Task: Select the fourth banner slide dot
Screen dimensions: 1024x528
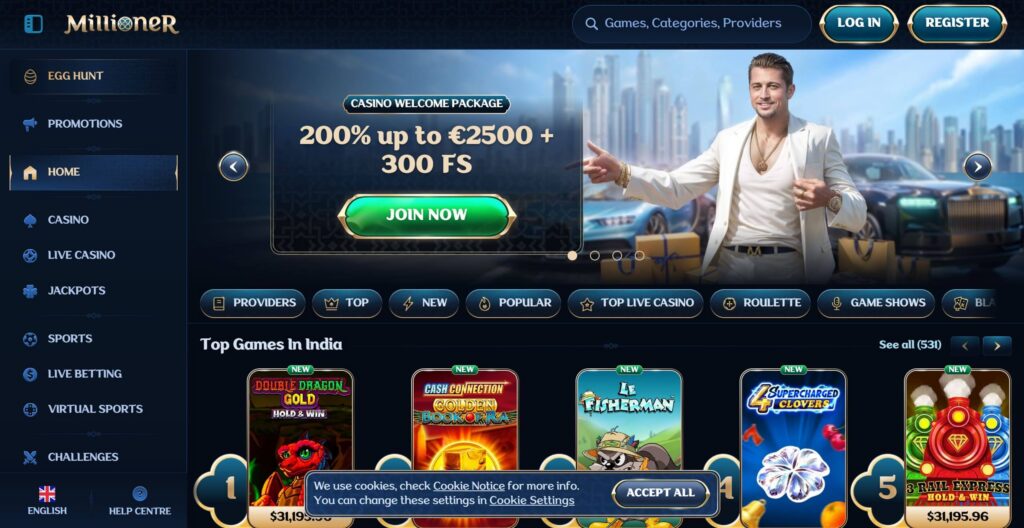Action: point(639,256)
